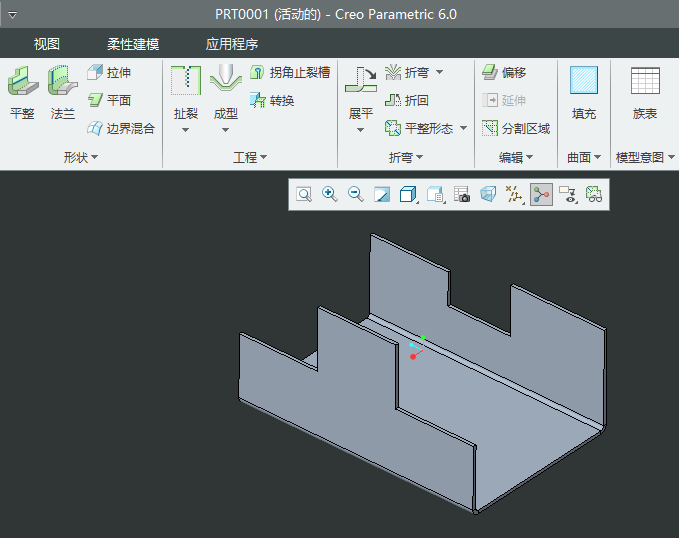Click the zoom out magnifier icon
Viewport: 679px width, 538px height.
click(x=356, y=194)
